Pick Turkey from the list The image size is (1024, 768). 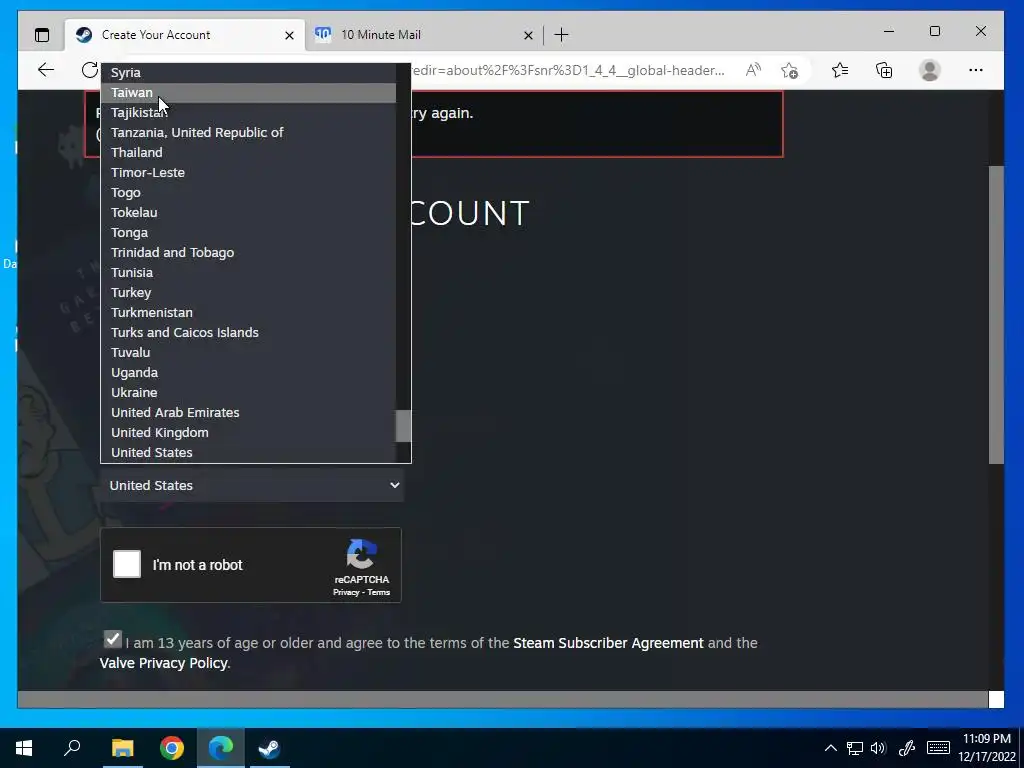[x=248, y=293]
